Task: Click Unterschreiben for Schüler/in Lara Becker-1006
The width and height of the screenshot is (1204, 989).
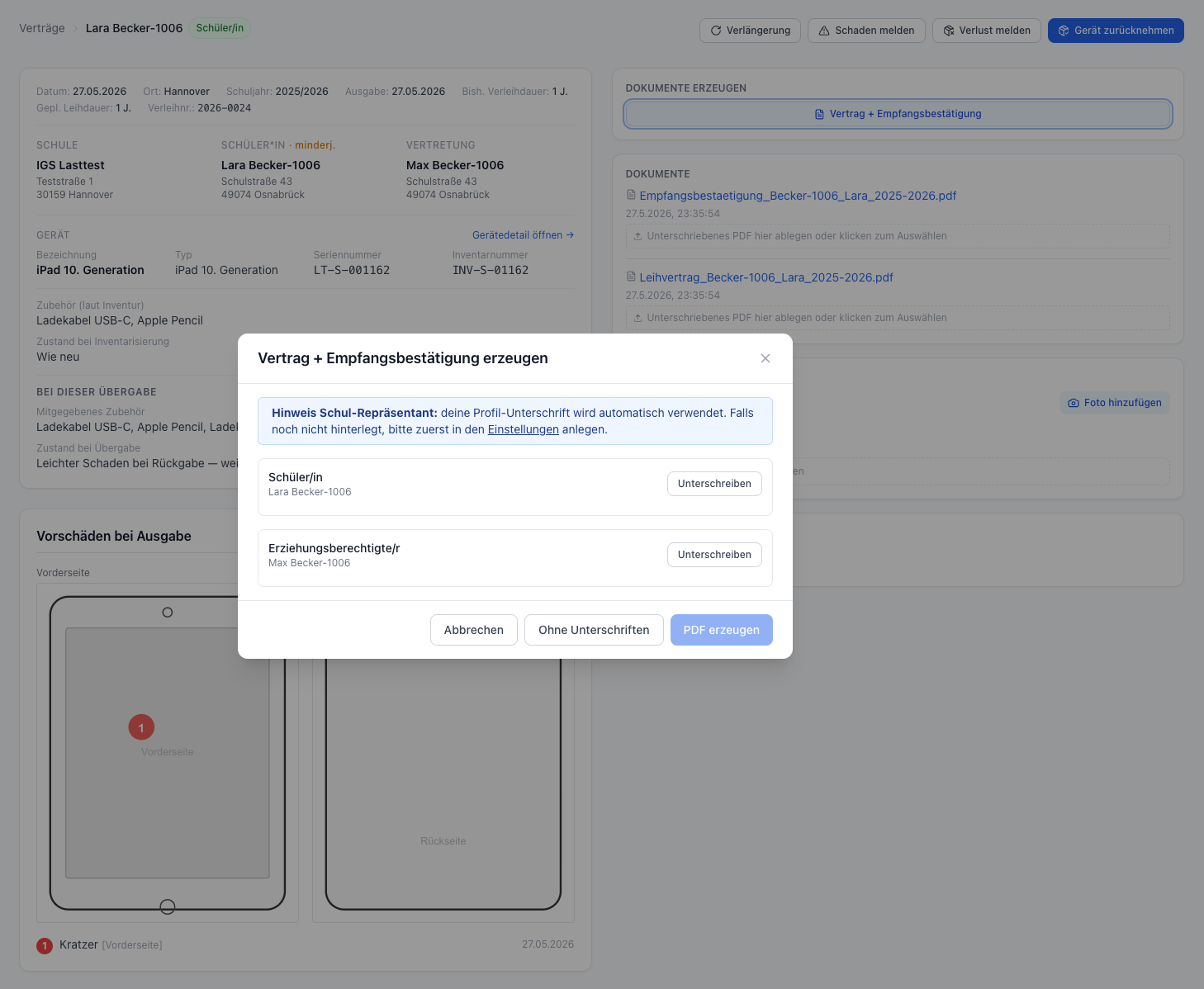Action: (x=714, y=484)
